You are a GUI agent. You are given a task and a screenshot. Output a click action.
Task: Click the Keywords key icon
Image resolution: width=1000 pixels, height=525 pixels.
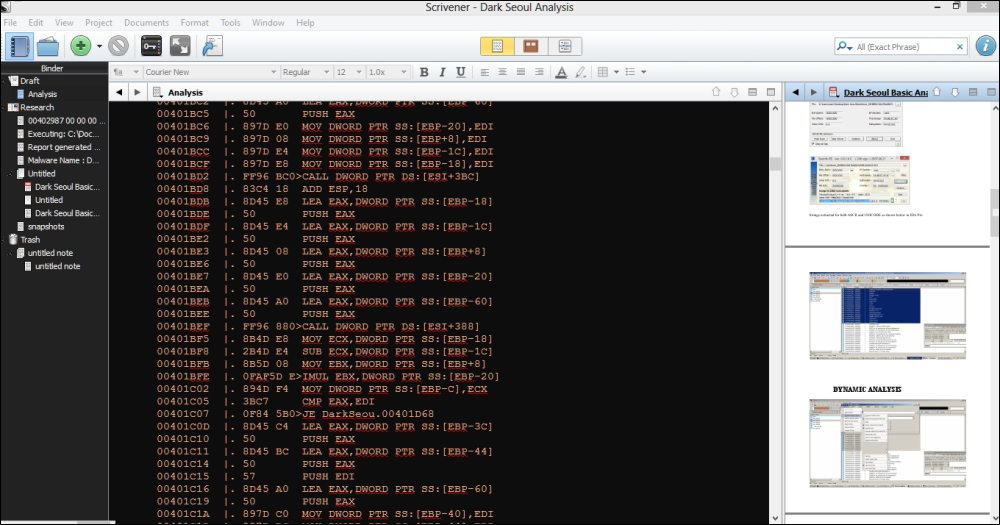(151, 46)
